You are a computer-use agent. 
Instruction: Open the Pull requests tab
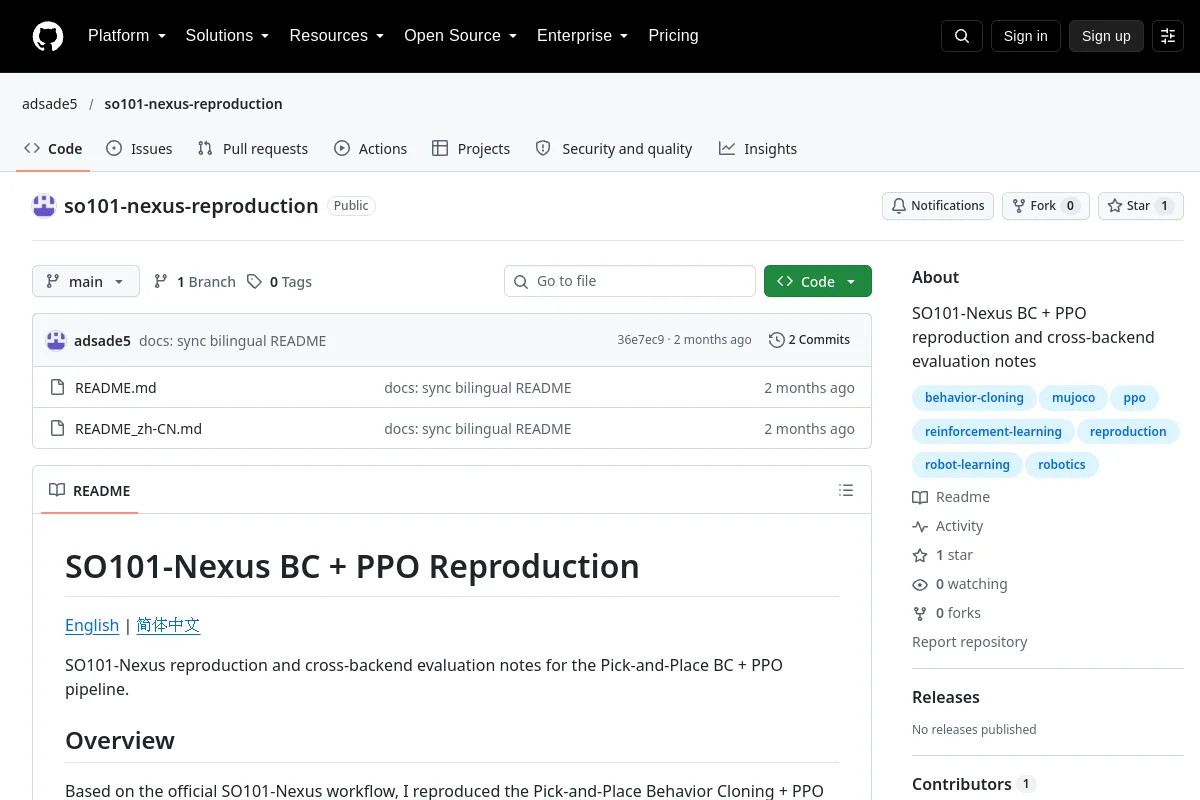click(253, 149)
